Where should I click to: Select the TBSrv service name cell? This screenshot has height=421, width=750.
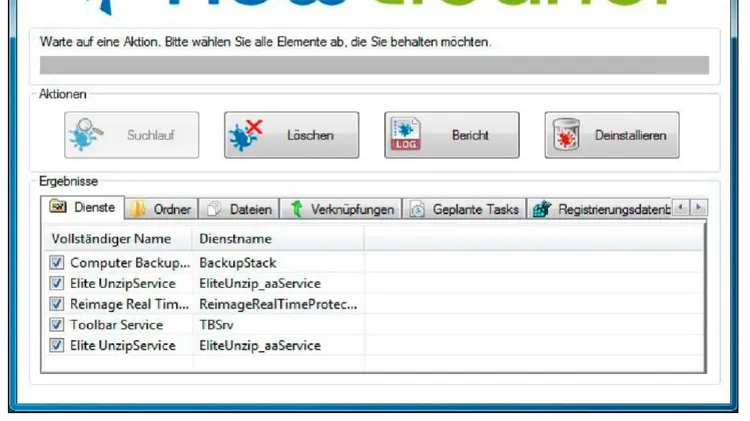[x=216, y=325]
